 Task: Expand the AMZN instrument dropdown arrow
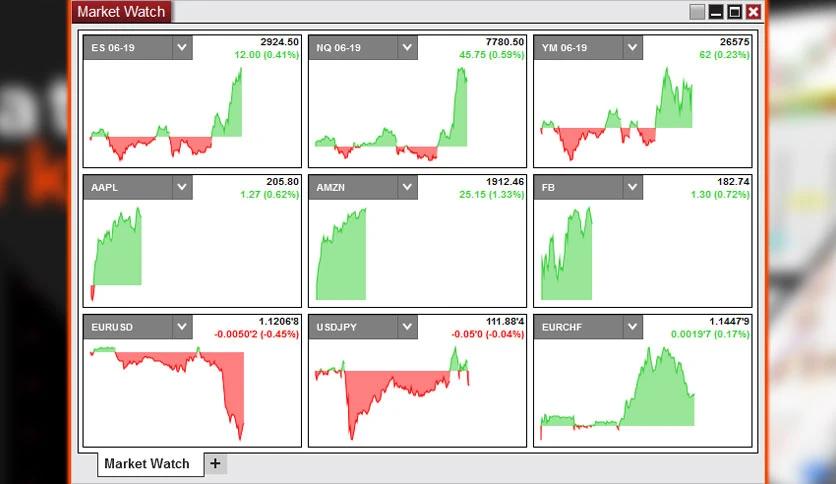(x=407, y=187)
